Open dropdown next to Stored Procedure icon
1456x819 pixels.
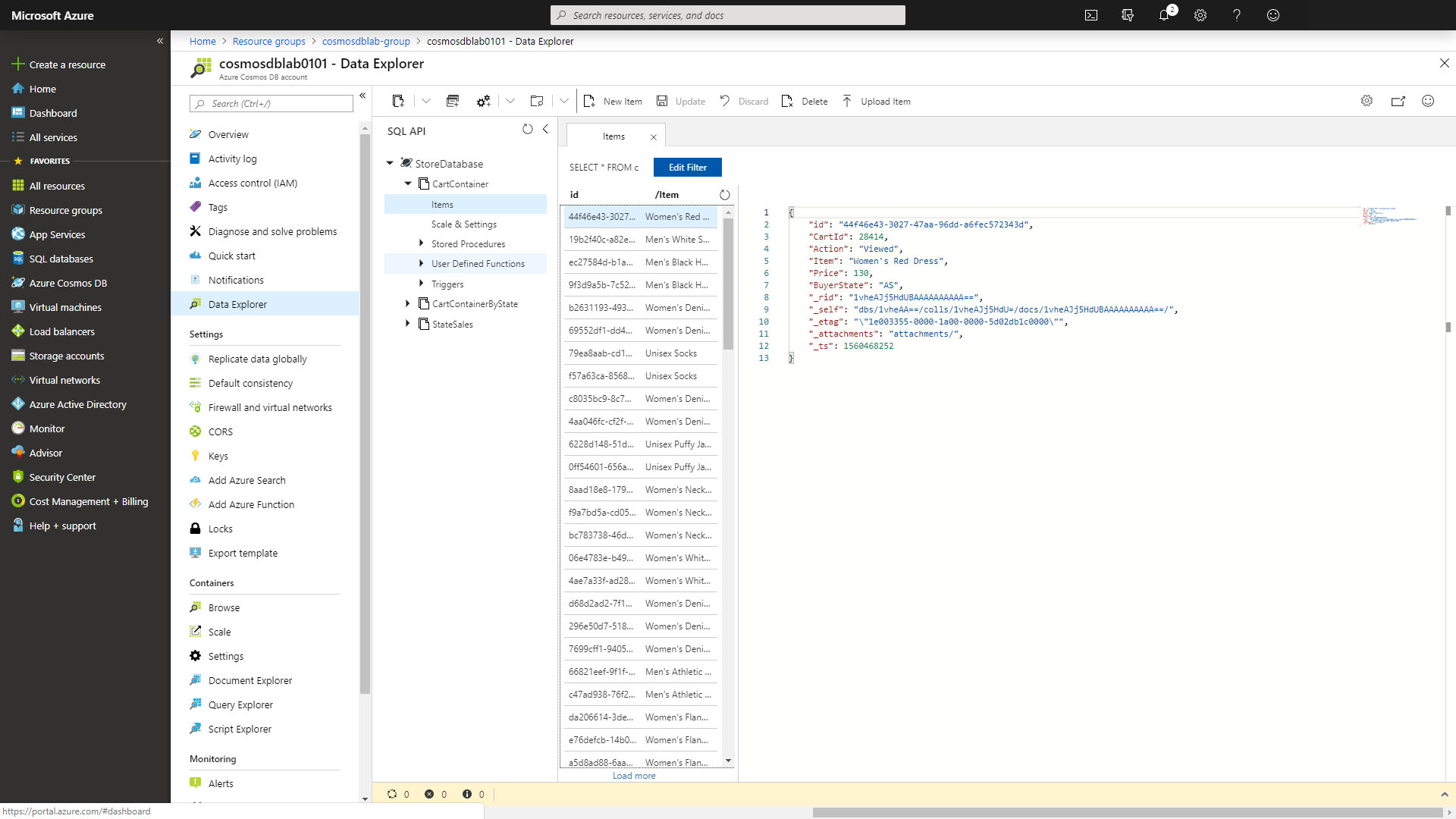pos(510,101)
